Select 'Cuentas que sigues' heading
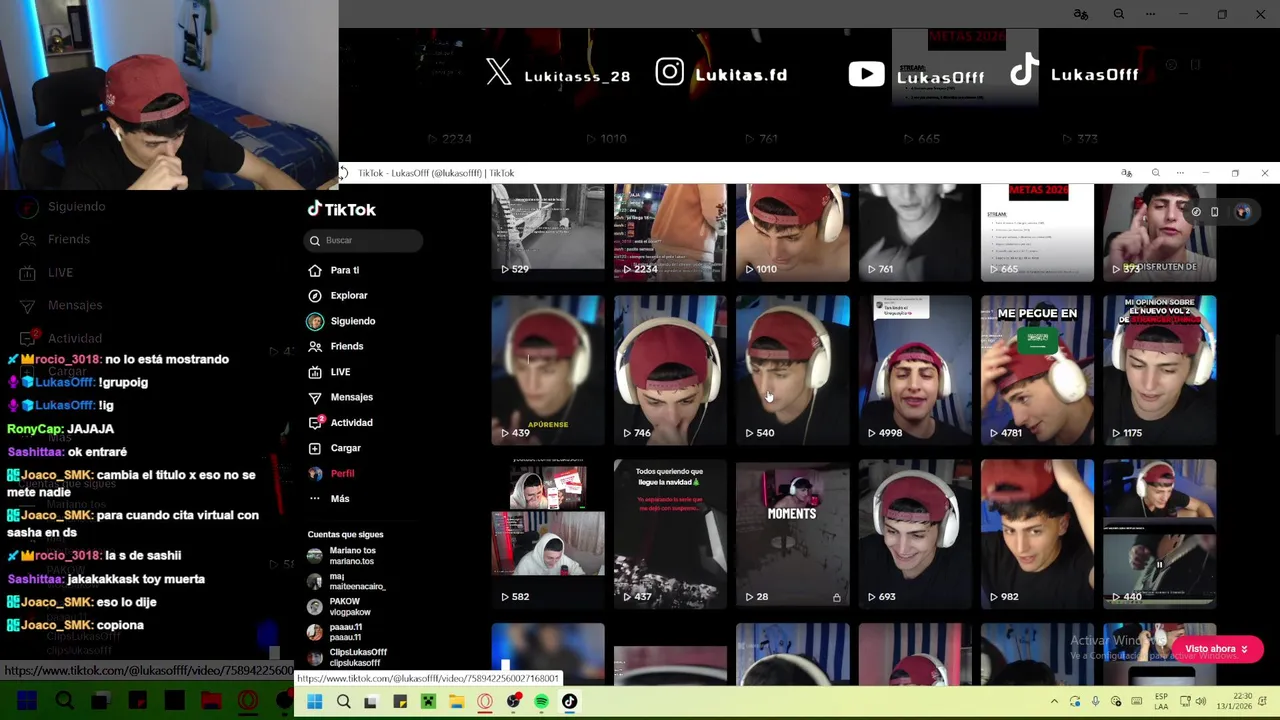 click(345, 535)
